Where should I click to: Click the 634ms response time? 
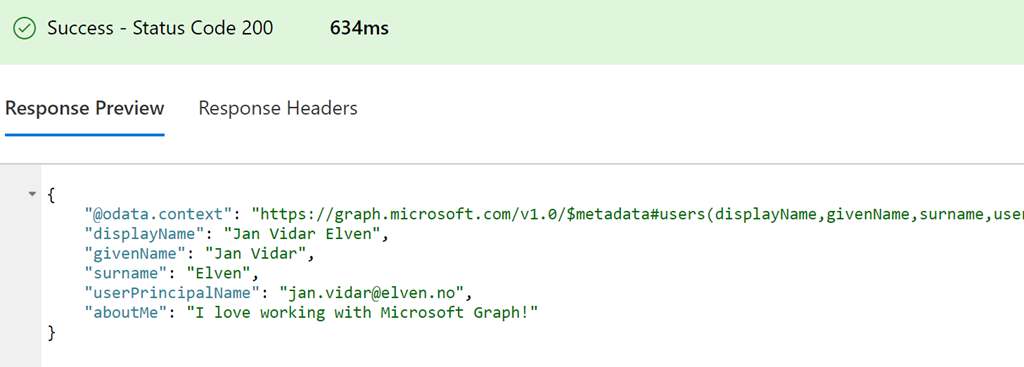(359, 29)
